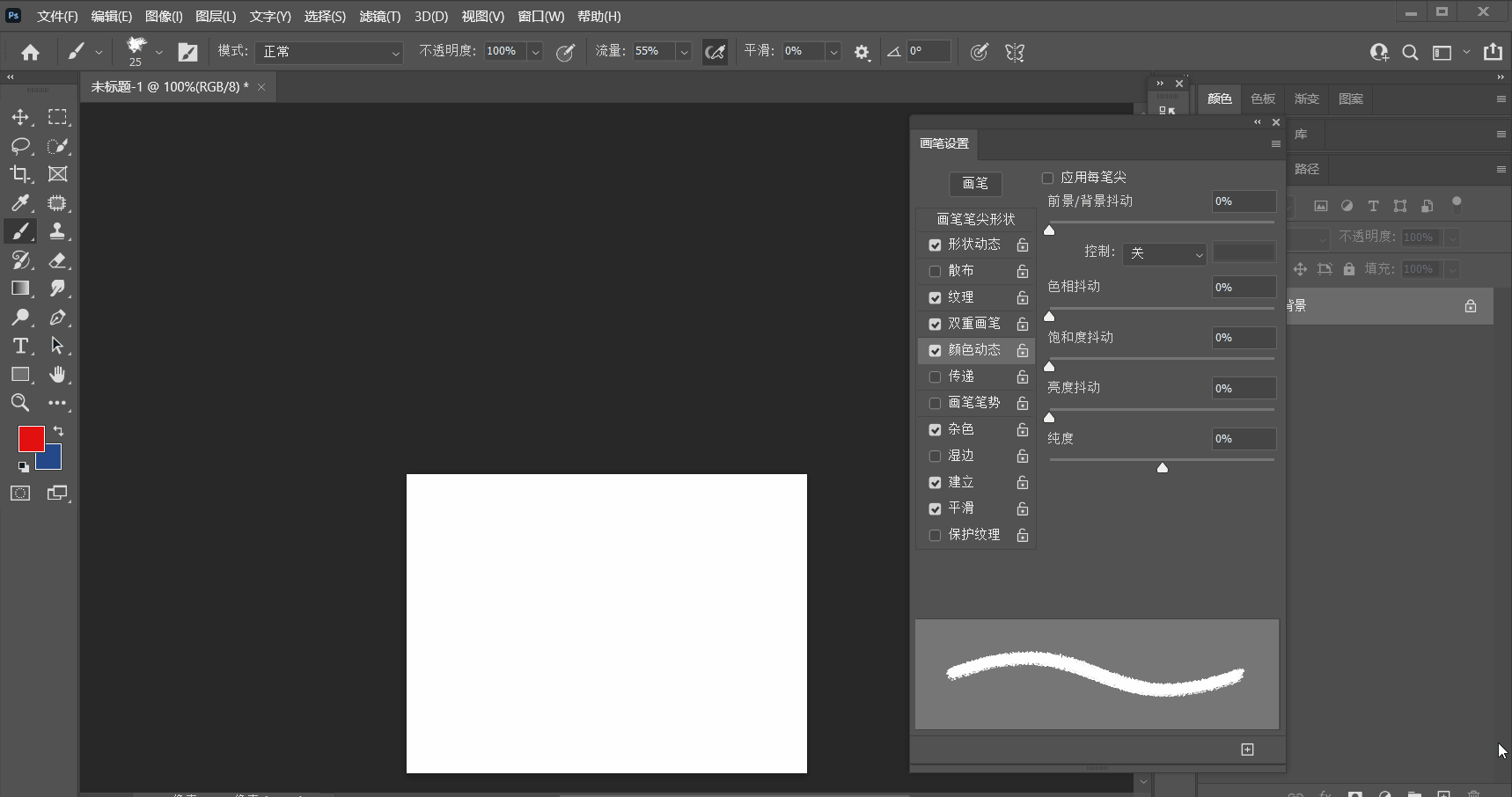The width and height of the screenshot is (1512, 797).
Task: Check the 应用每笔尖 checkbox
Action: coord(1047,178)
